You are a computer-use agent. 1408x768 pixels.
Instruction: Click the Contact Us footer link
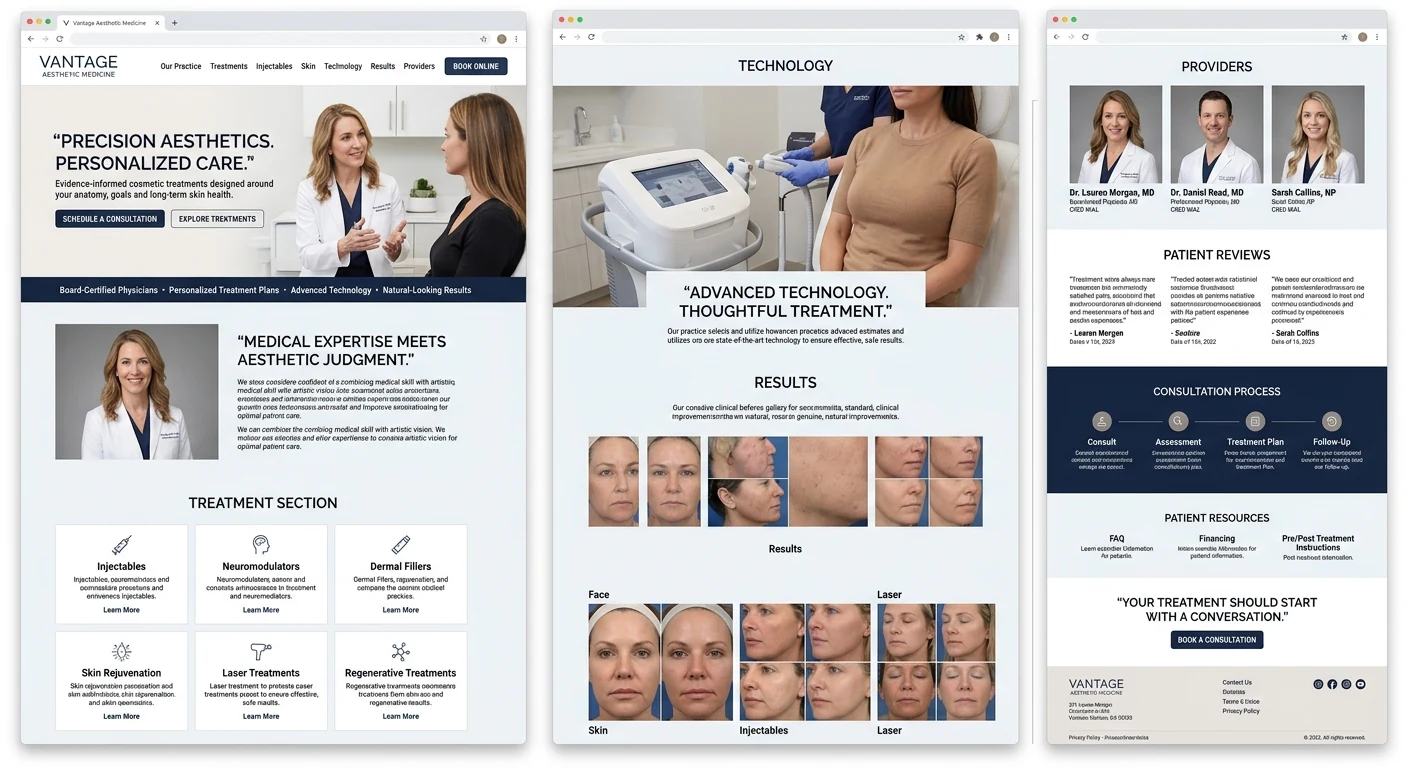coord(1237,682)
